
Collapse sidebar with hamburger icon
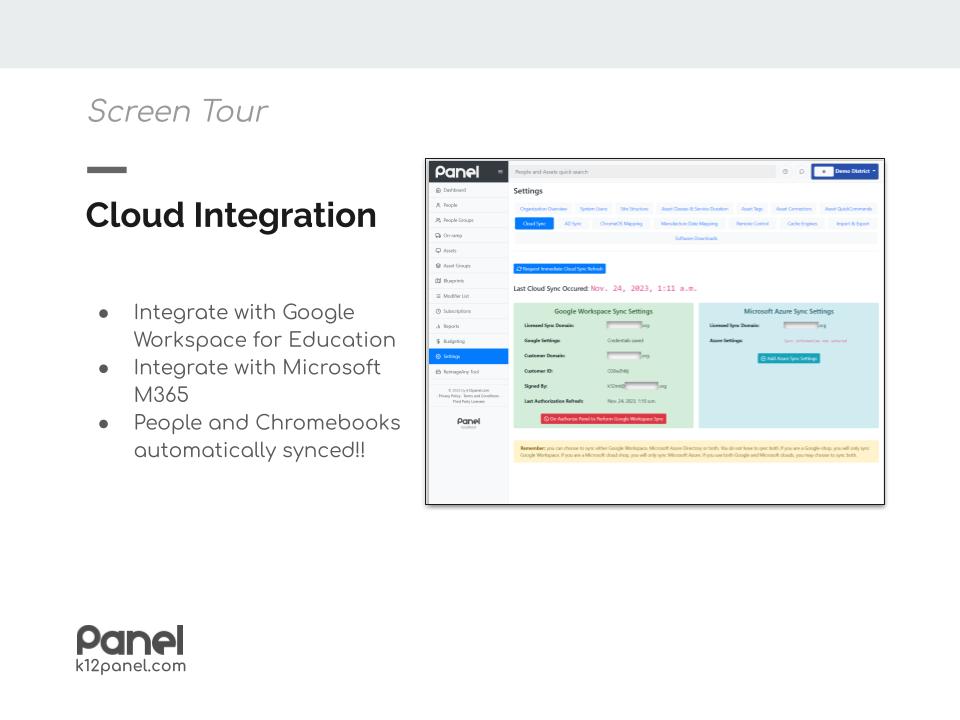point(500,172)
